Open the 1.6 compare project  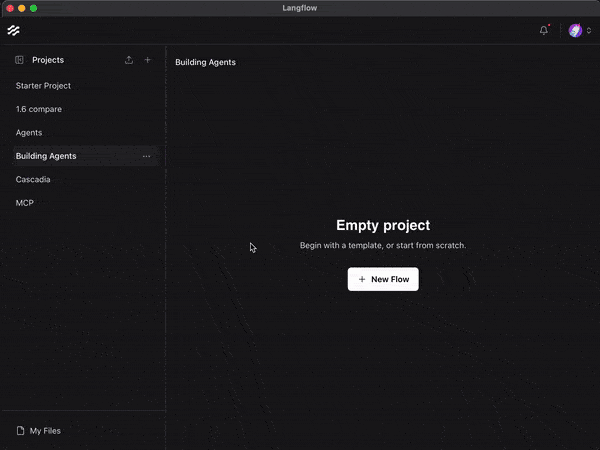coord(85,109)
